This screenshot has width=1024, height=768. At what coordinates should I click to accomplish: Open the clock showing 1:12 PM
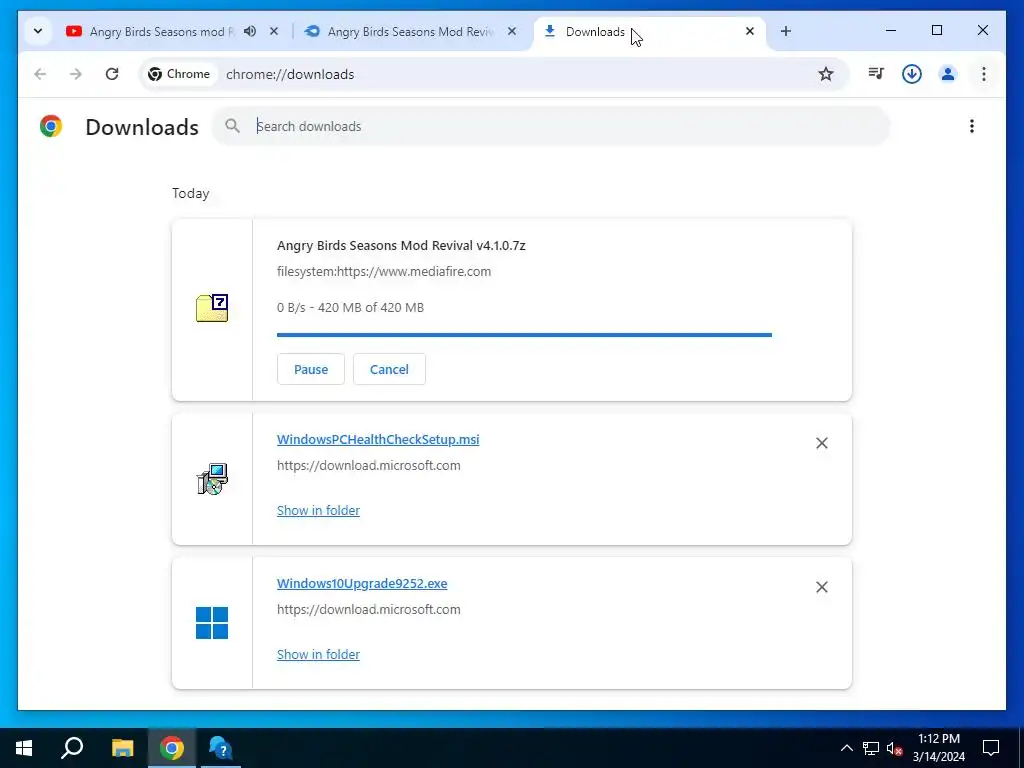click(939, 748)
